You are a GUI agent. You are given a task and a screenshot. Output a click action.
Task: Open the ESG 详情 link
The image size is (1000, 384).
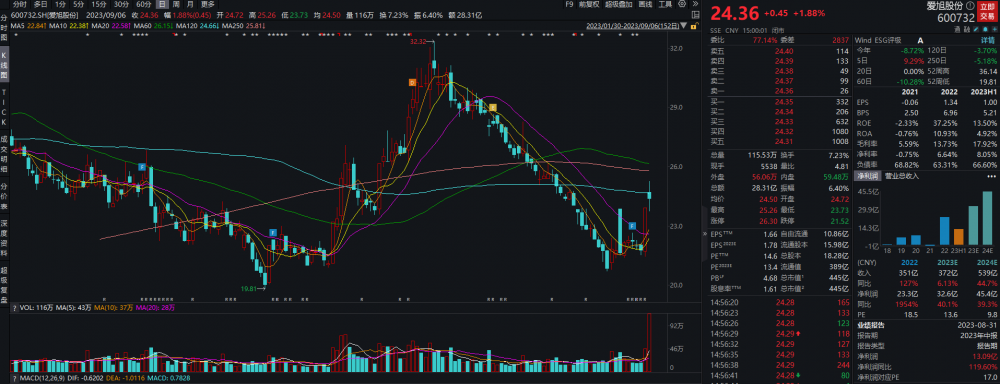[x=987, y=40]
